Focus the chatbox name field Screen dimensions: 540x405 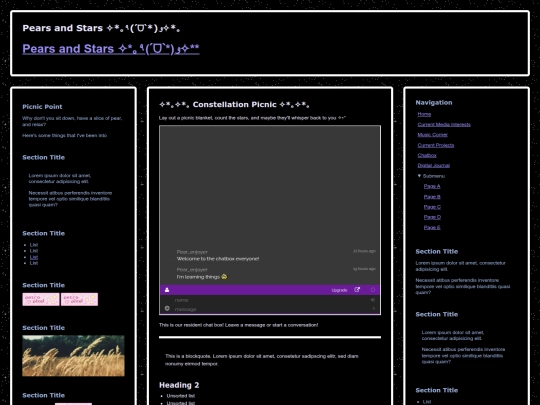click(270, 300)
